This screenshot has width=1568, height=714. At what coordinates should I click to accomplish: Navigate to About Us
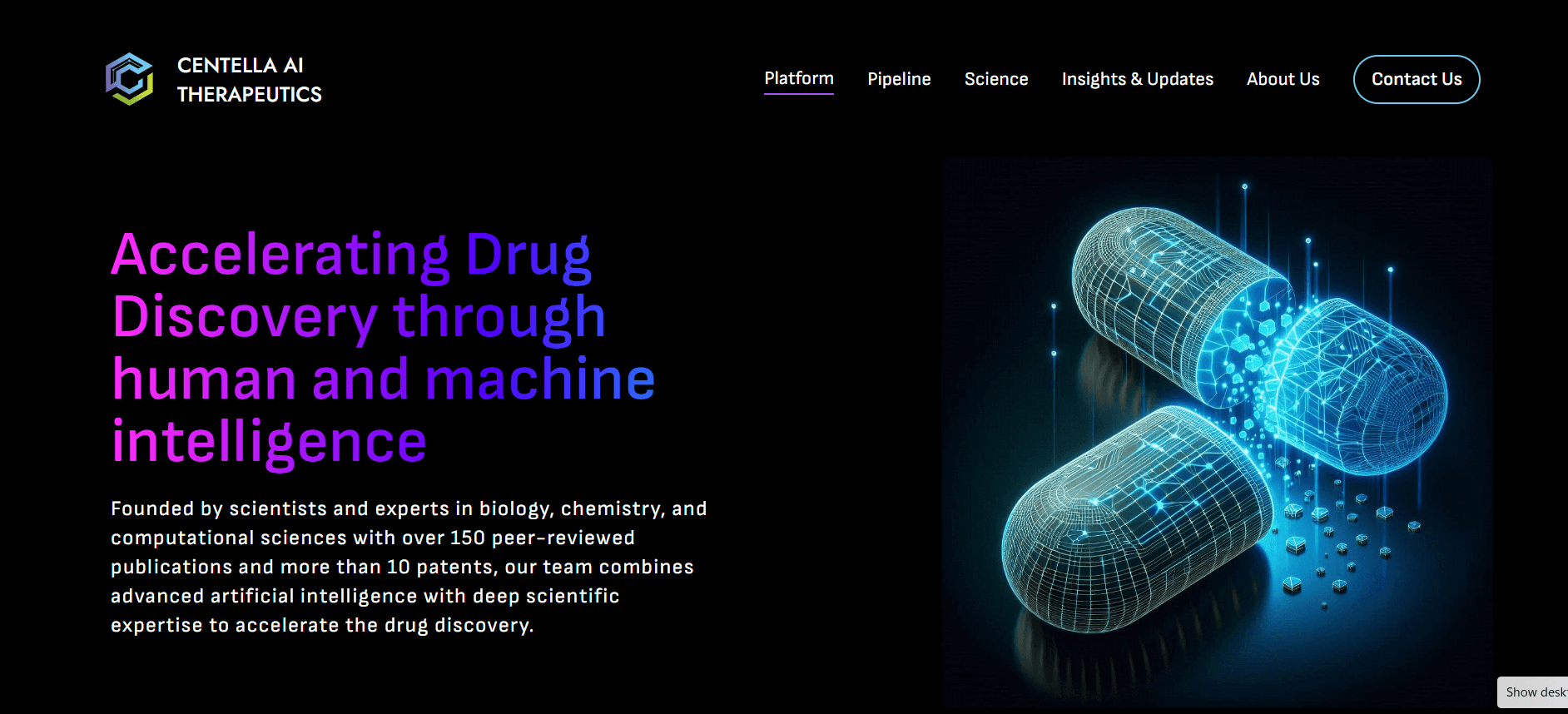[1283, 79]
